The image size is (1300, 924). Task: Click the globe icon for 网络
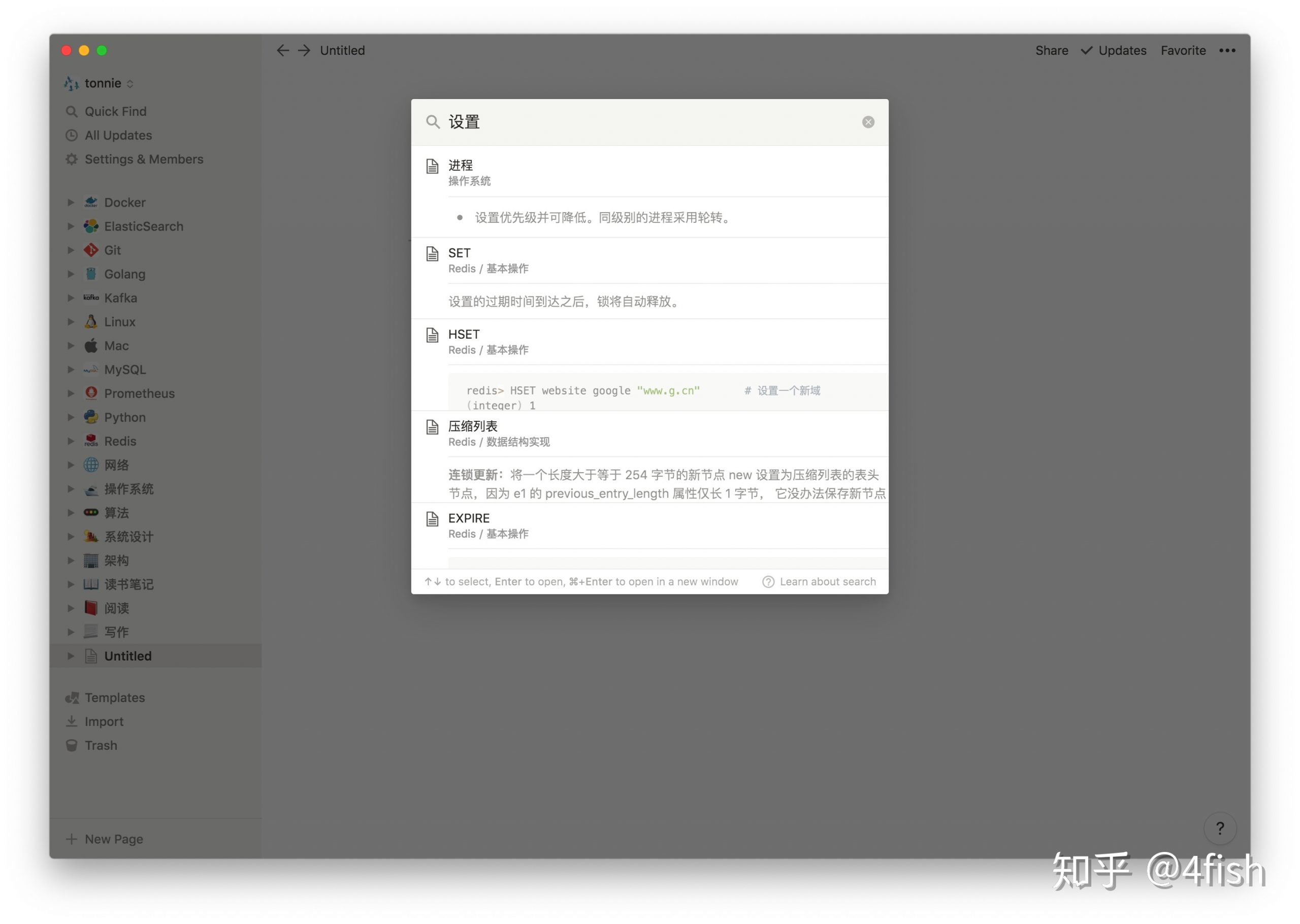90,466
